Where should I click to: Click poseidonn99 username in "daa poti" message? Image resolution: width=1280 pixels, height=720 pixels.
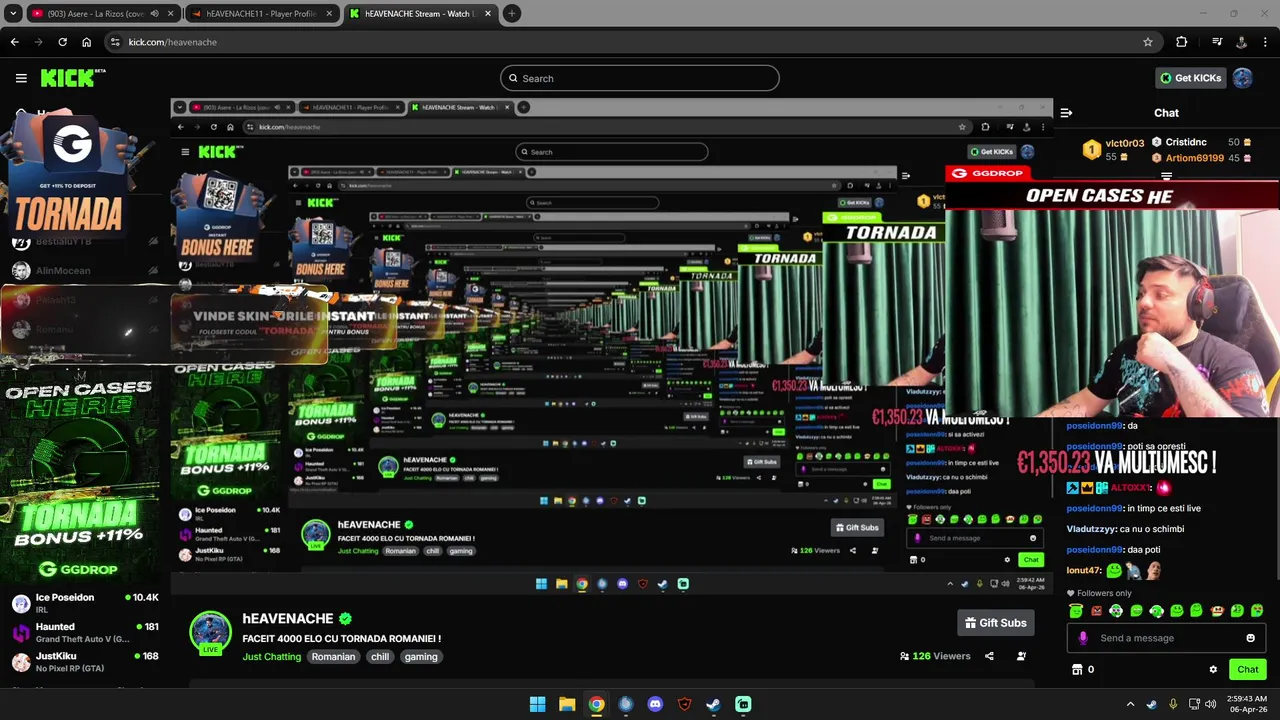click(x=1094, y=550)
